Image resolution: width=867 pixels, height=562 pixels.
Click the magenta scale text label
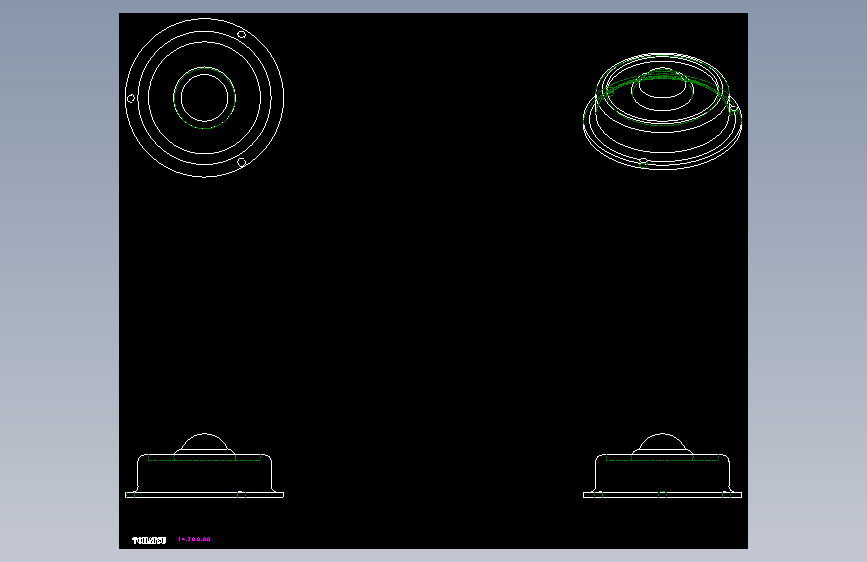(x=194, y=539)
